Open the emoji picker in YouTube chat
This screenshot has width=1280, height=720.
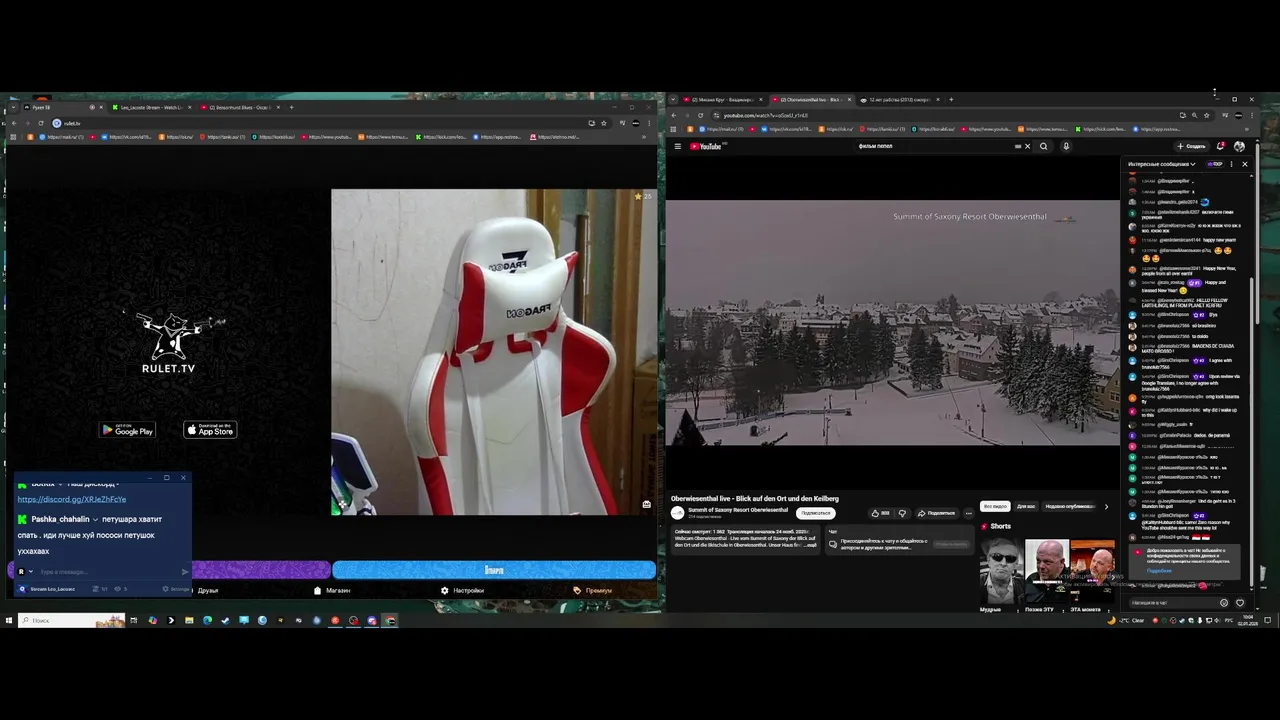1224,603
